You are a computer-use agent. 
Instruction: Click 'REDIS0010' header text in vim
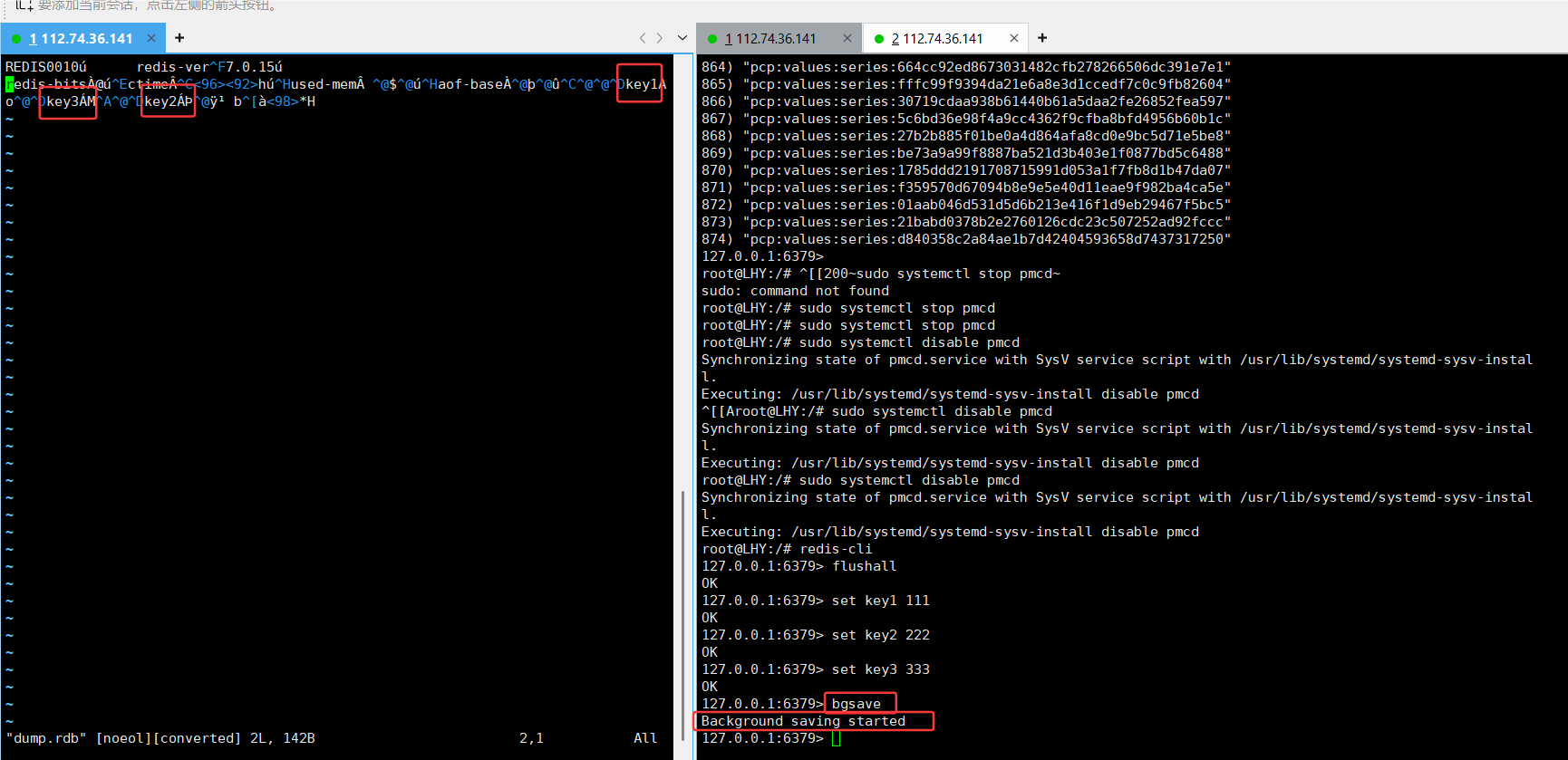click(x=42, y=67)
